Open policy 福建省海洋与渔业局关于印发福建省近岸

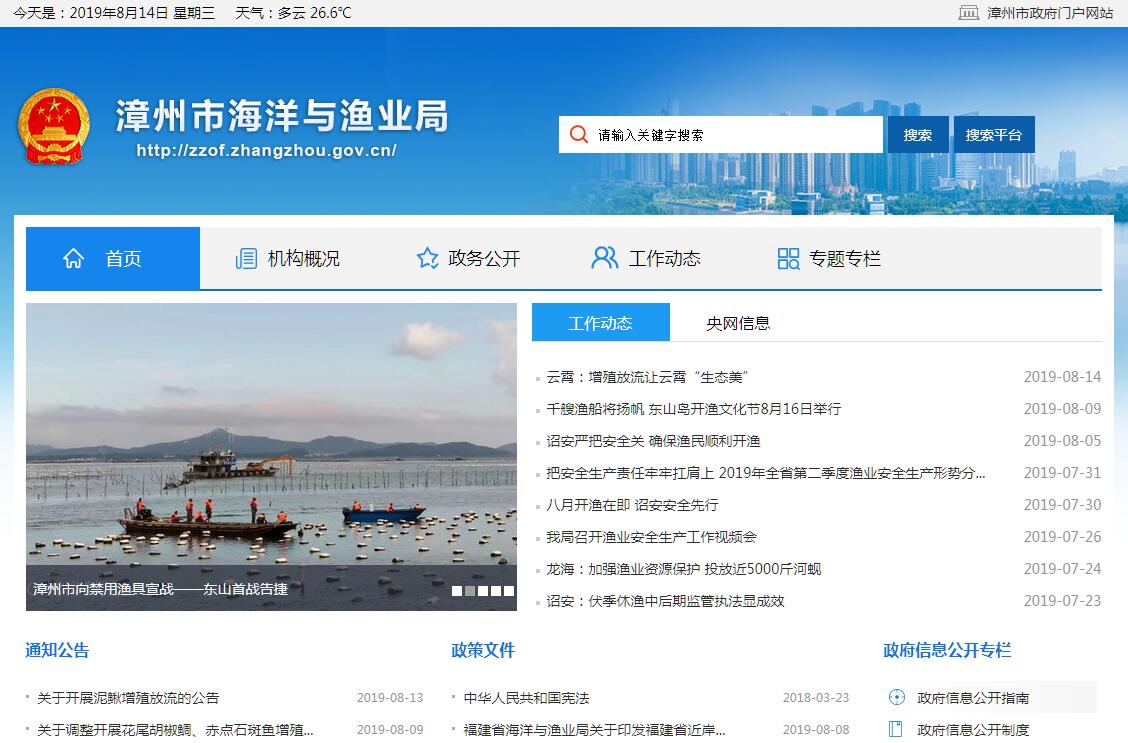pos(595,729)
